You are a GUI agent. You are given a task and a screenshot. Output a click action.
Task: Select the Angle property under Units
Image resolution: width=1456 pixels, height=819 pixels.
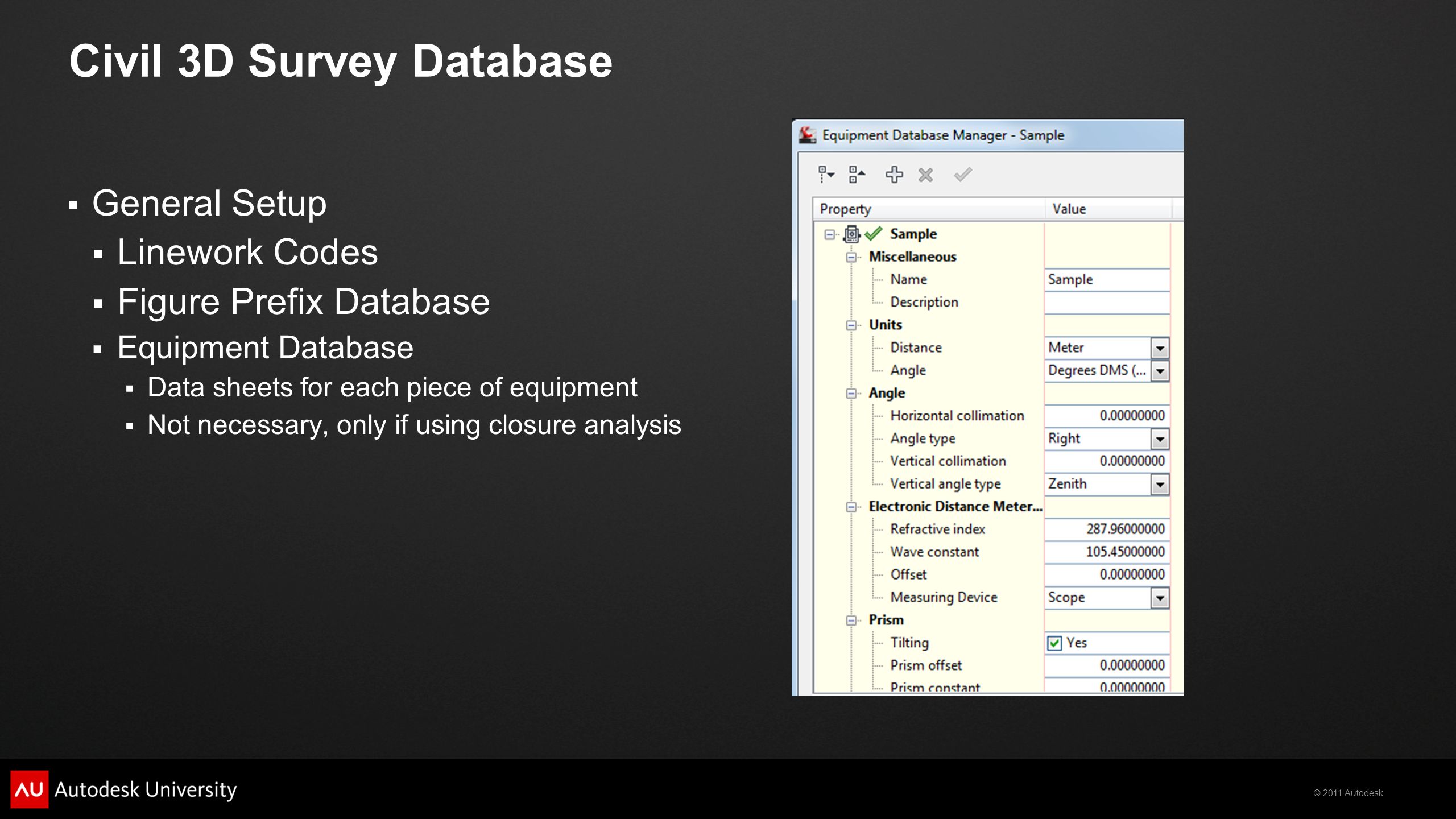pos(908,371)
